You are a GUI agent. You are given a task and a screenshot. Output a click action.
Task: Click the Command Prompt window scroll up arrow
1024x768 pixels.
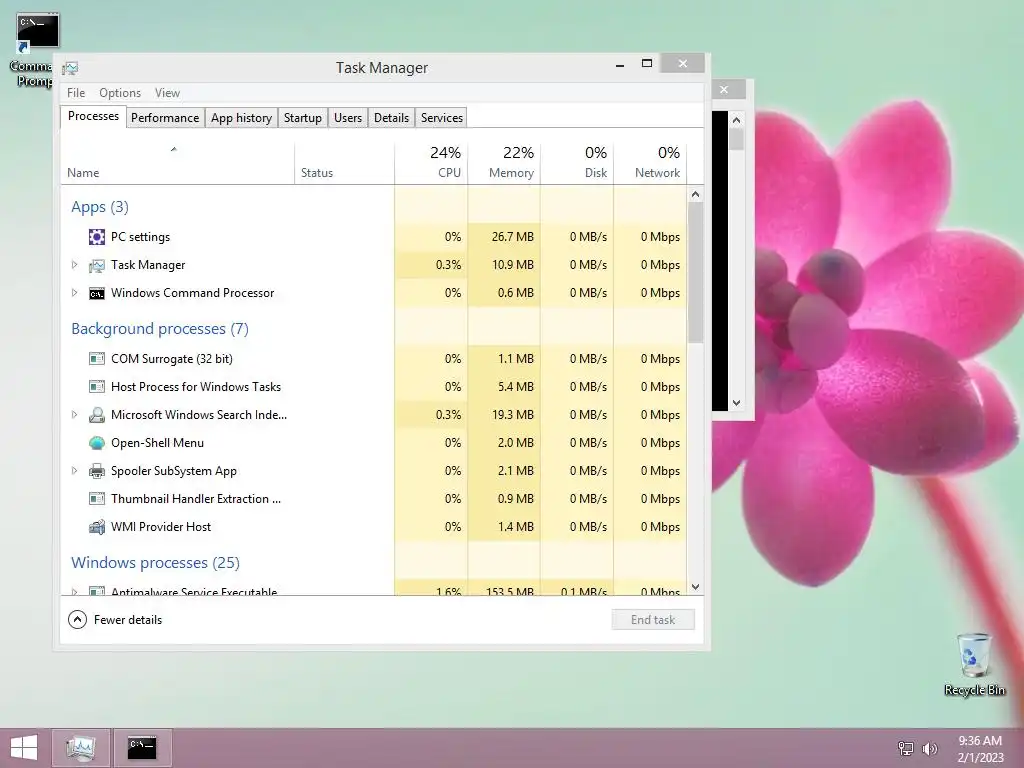click(x=737, y=120)
